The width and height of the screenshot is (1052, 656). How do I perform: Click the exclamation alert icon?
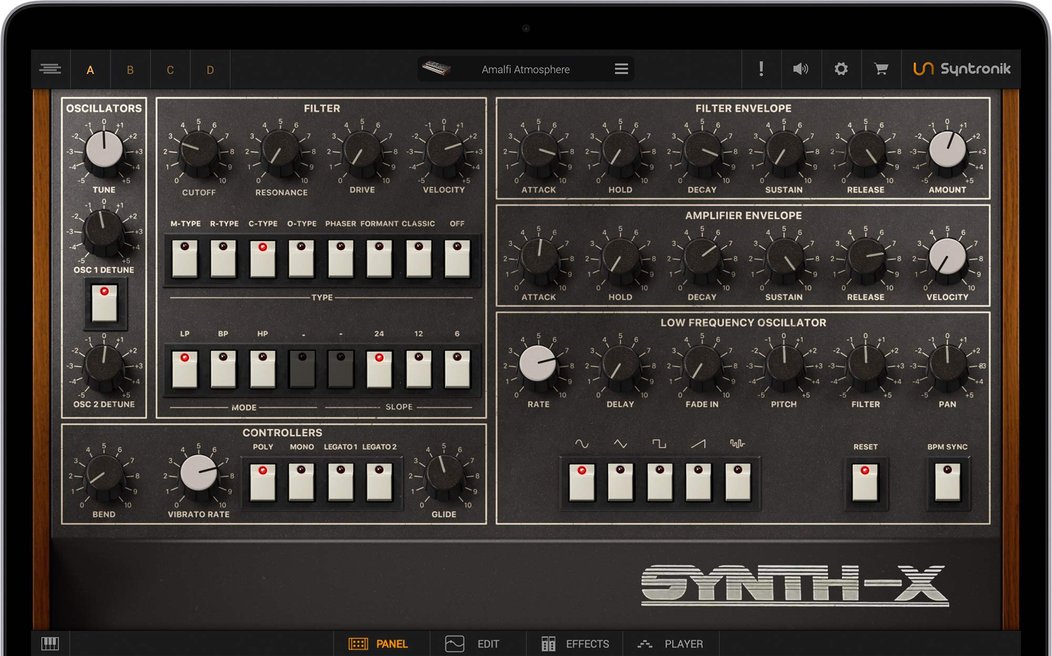[x=761, y=69]
